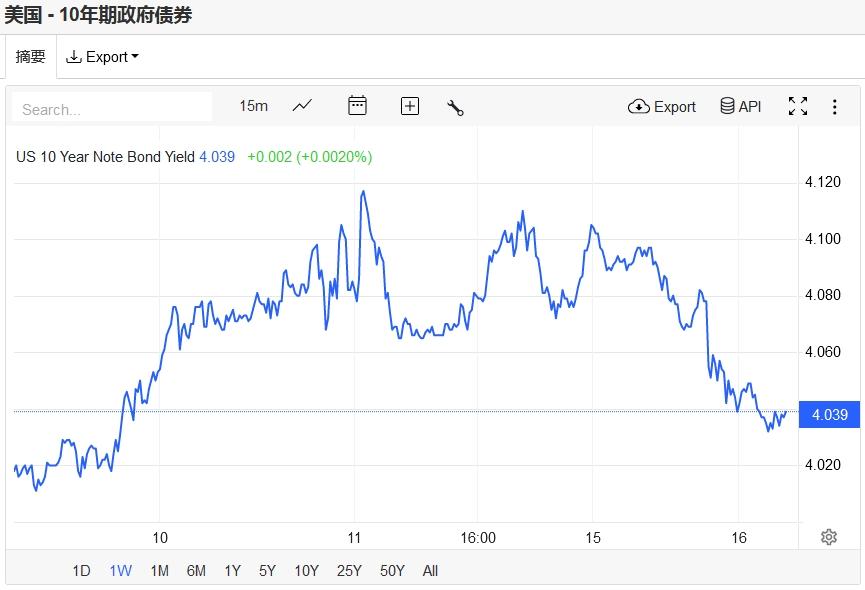Open chart settings gear icon
Viewport: 865px width, 590px height.
[828, 537]
